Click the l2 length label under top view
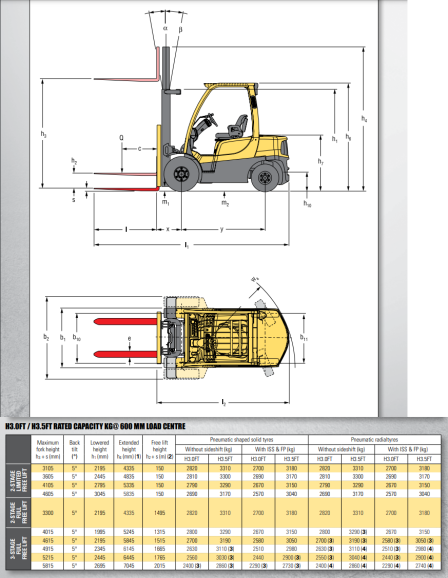Viewport: 448px width, 578px height. tap(223, 402)
